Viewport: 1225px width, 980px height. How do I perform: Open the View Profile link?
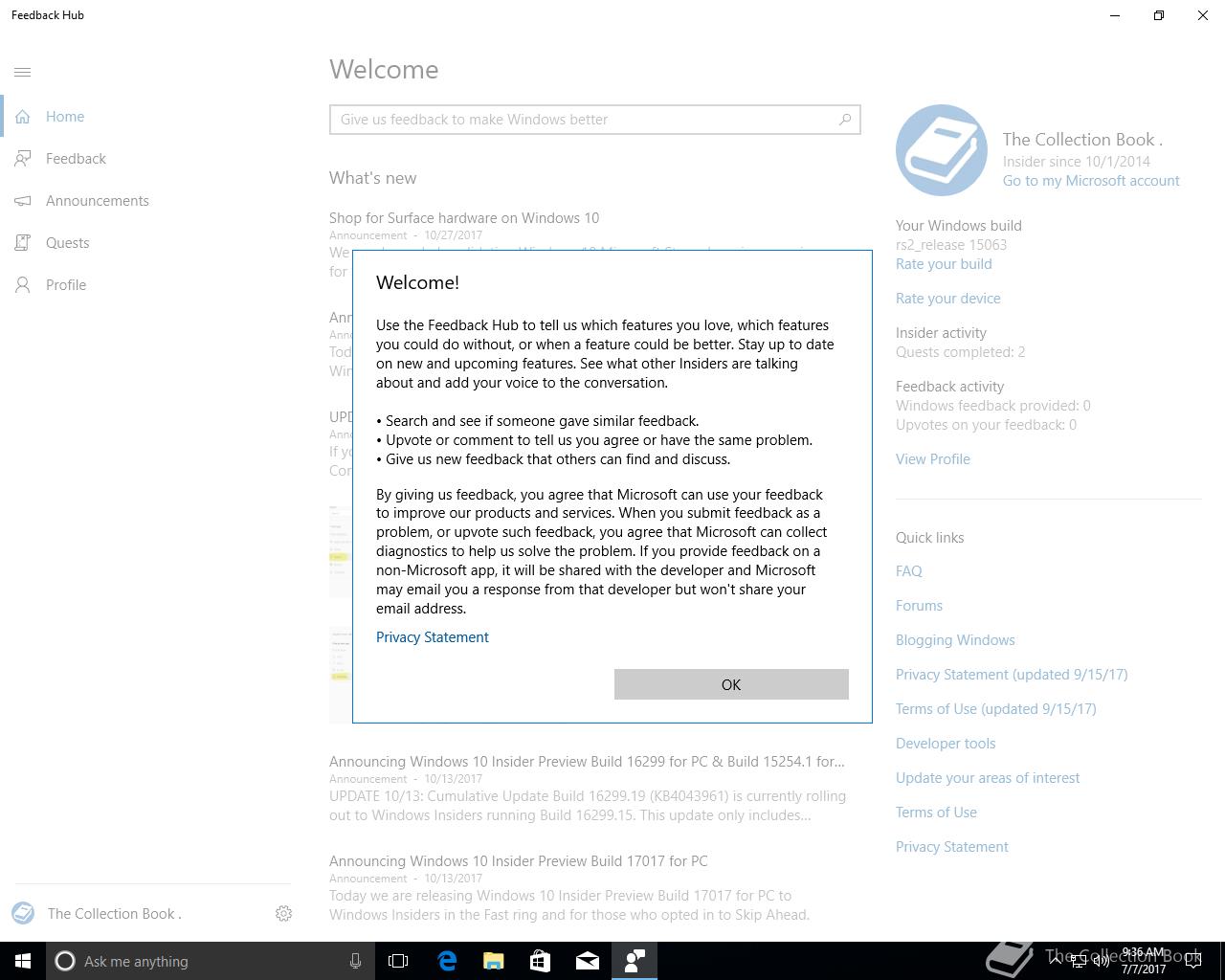tap(933, 459)
